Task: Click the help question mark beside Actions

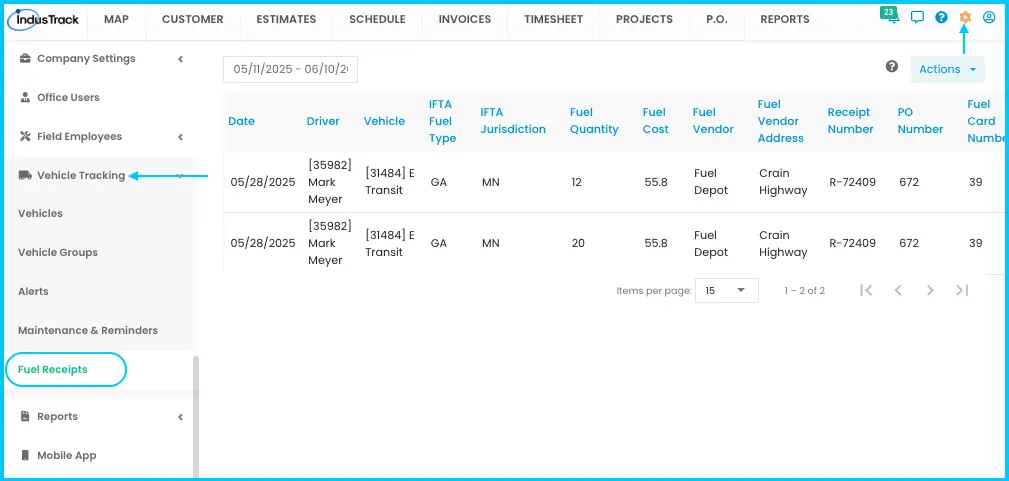Action: (892, 66)
